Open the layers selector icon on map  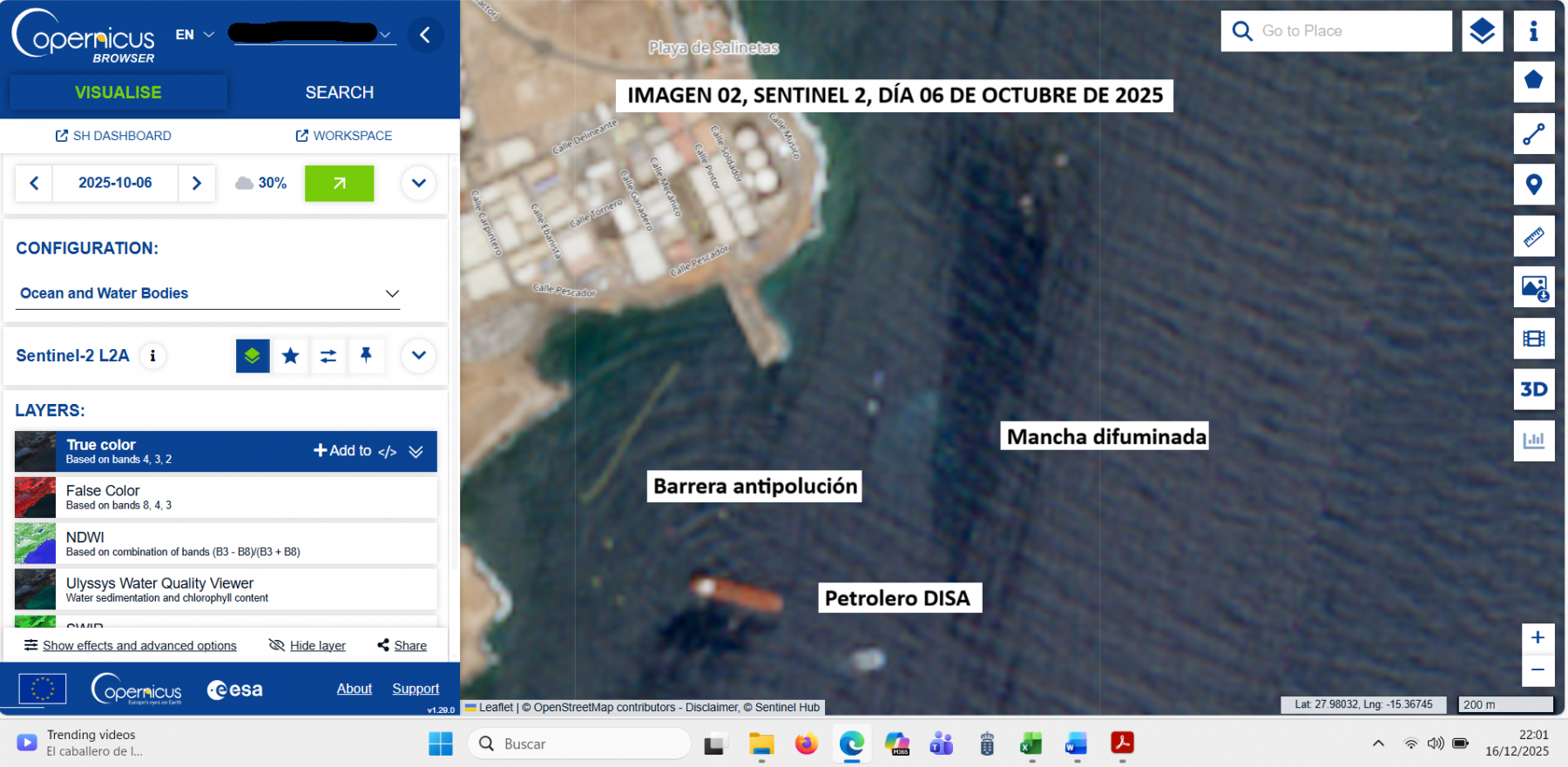pyautogui.click(x=1482, y=31)
